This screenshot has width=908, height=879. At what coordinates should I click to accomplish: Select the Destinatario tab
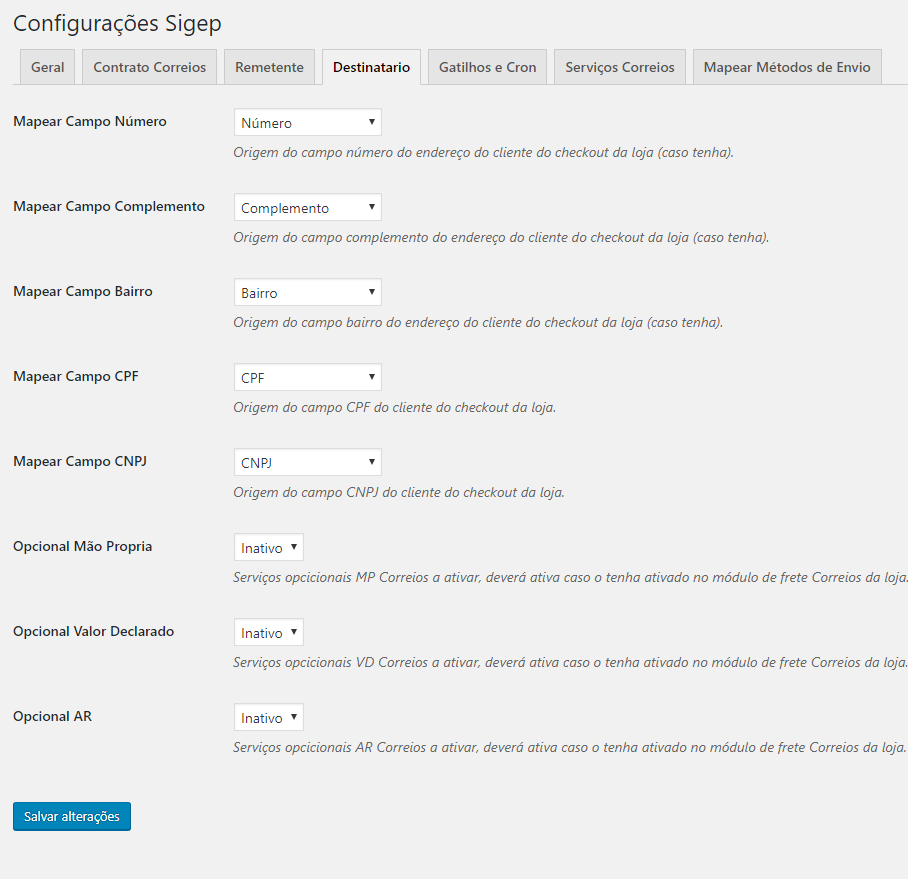pos(371,67)
